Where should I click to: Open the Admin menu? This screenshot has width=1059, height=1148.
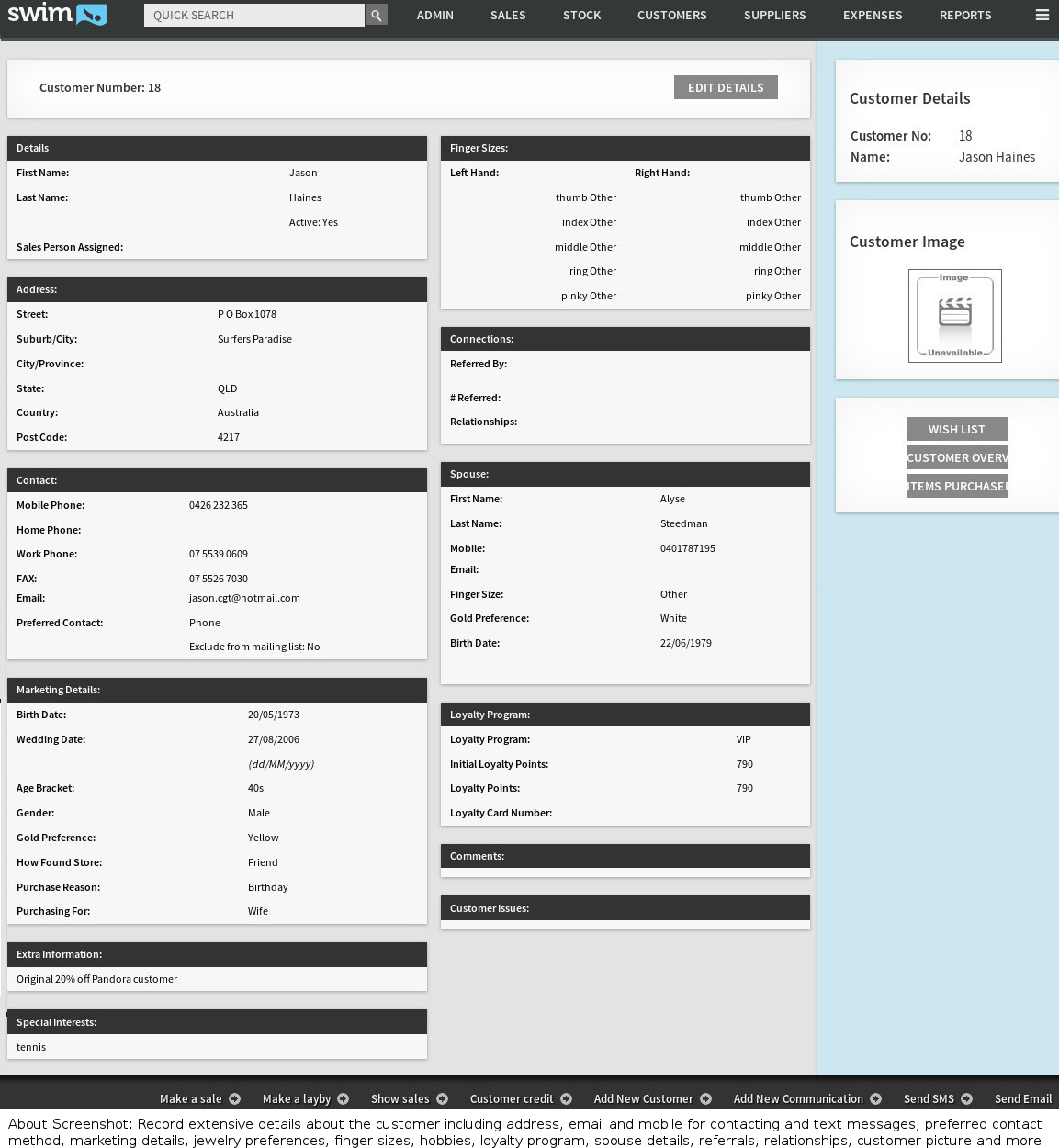[435, 16]
